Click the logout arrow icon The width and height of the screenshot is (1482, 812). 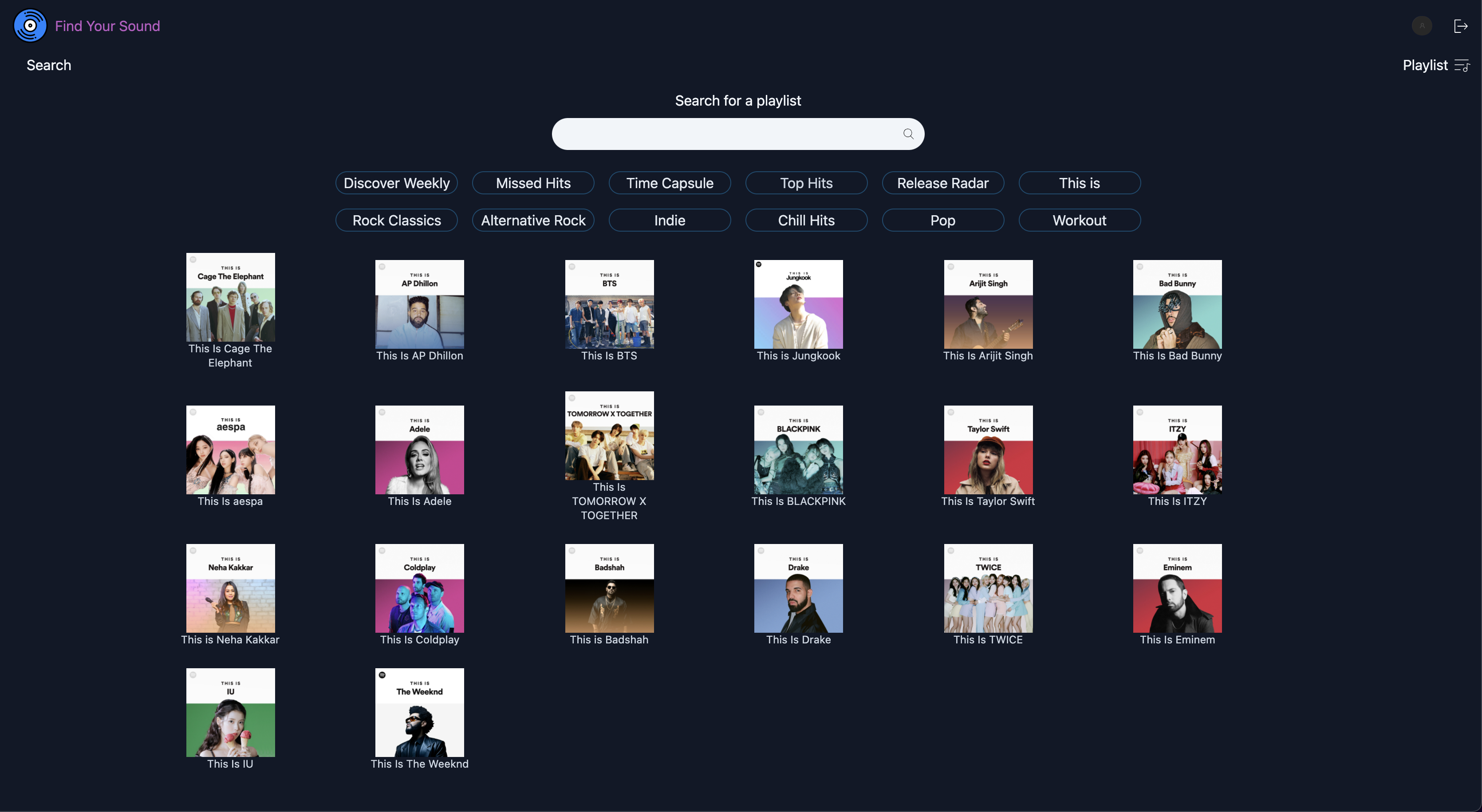coord(1460,26)
